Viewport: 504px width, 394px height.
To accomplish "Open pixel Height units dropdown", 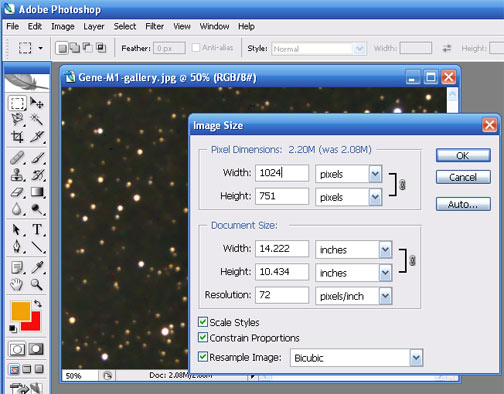I will [x=375, y=197].
